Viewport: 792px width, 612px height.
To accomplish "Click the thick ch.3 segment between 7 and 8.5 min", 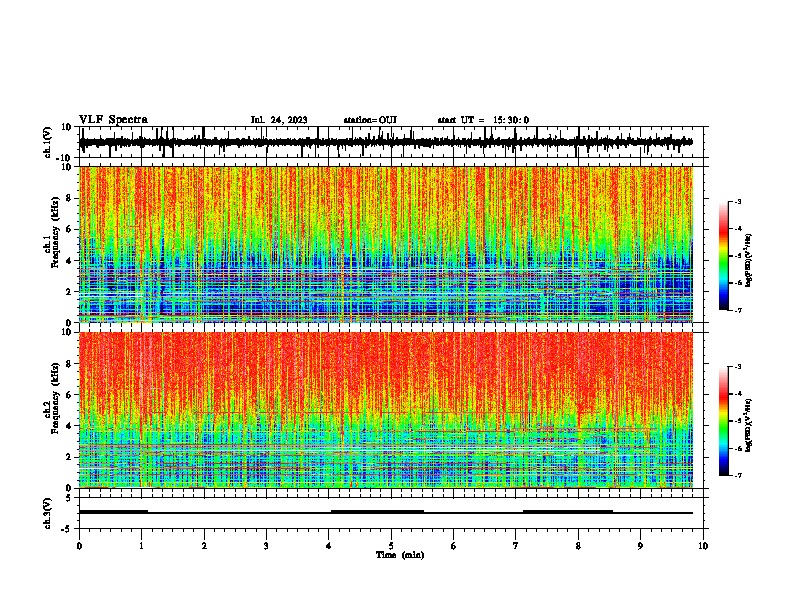I will 568,512.
